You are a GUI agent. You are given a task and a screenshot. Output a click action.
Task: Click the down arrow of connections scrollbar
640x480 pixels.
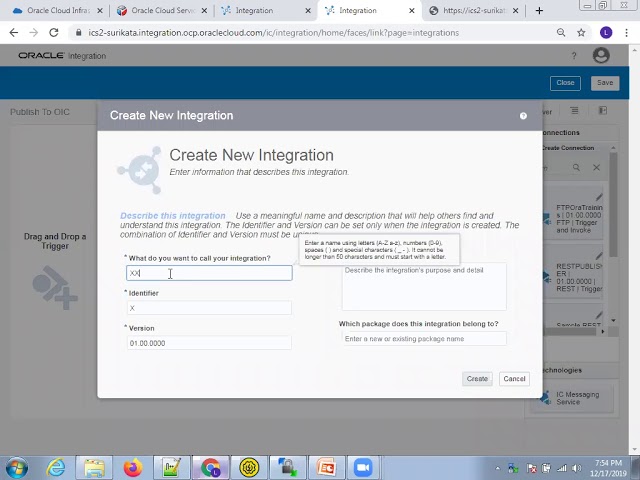click(613, 320)
